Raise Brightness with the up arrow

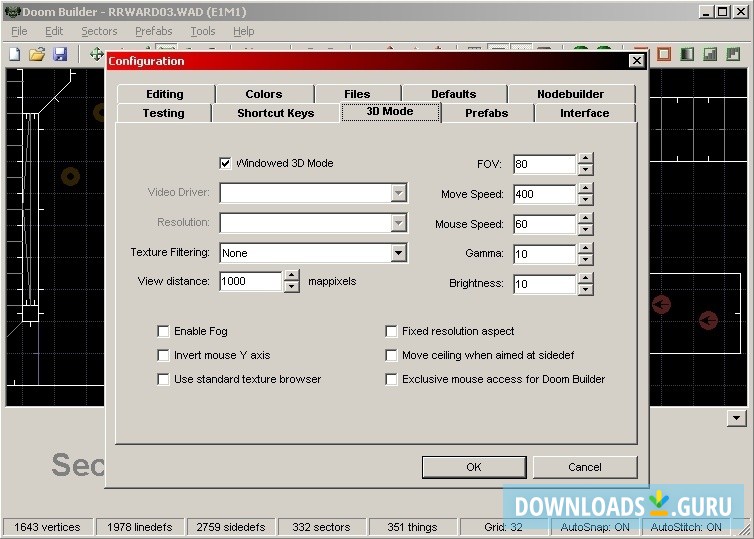click(x=585, y=278)
